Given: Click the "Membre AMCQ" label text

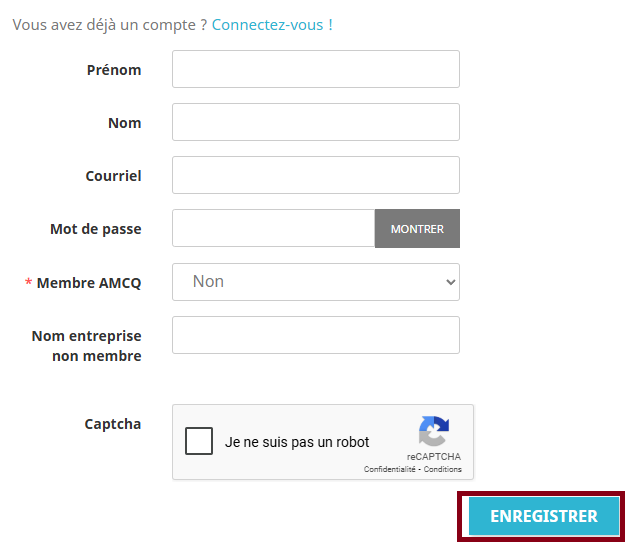Looking at the screenshot, I should coord(89,283).
